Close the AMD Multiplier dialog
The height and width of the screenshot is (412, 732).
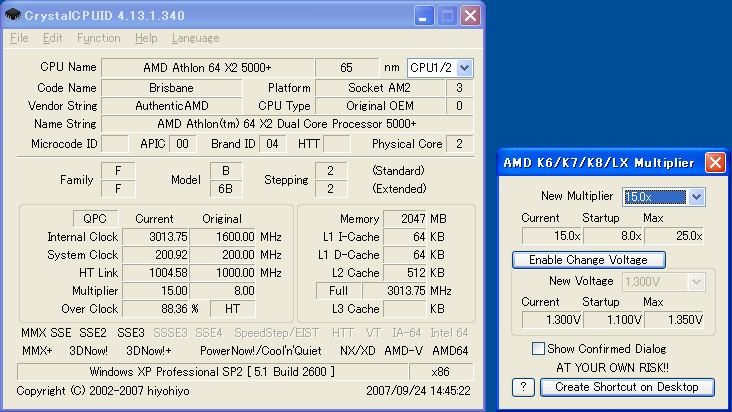(x=715, y=162)
